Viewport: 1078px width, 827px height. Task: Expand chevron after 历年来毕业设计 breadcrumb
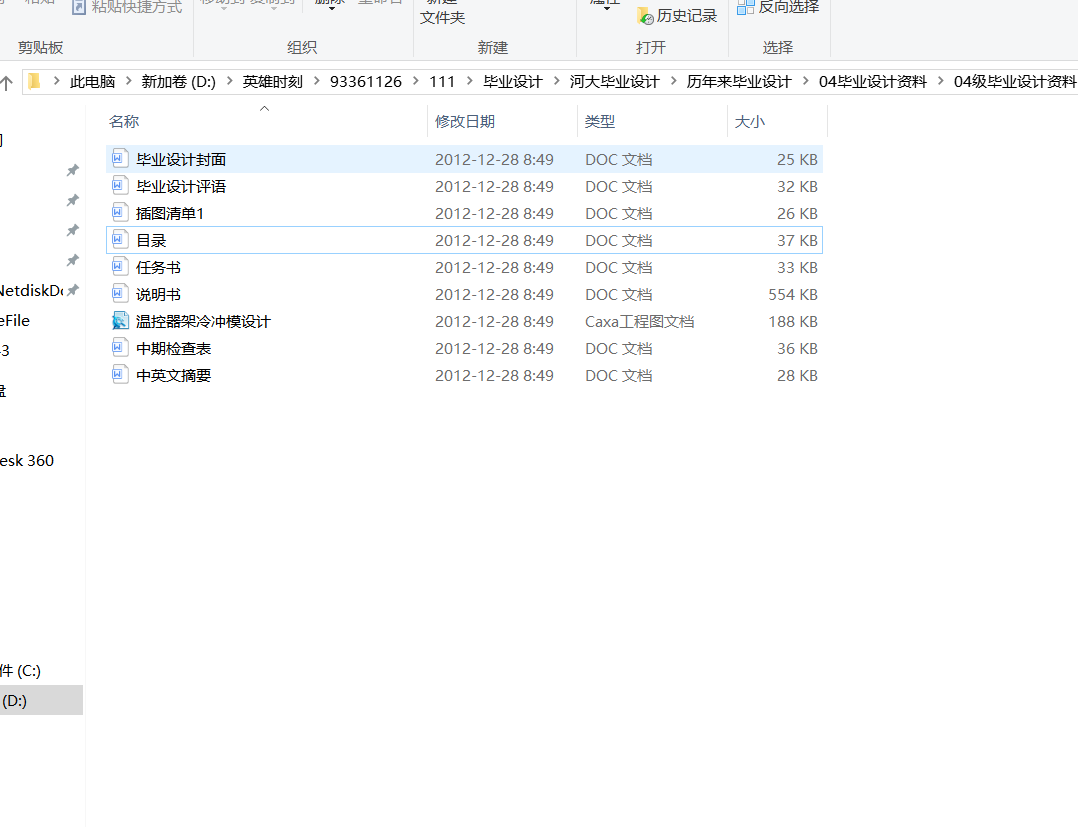pos(806,82)
